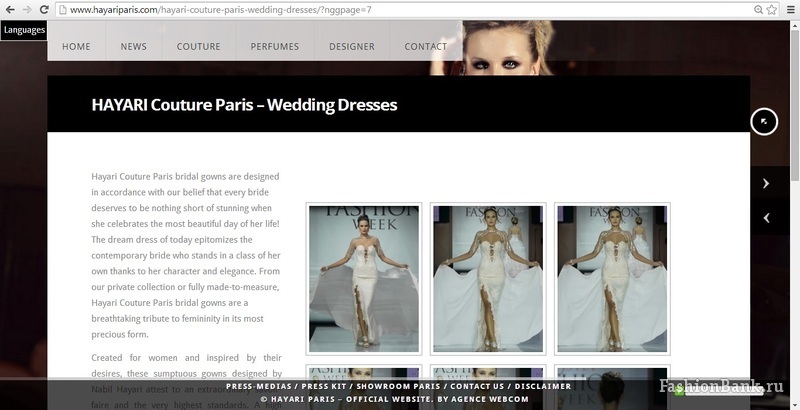Screen dimensions: 800x410
Task: Toggle the fullscreen circle arrow icon
Action: pyautogui.click(x=764, y=122)
